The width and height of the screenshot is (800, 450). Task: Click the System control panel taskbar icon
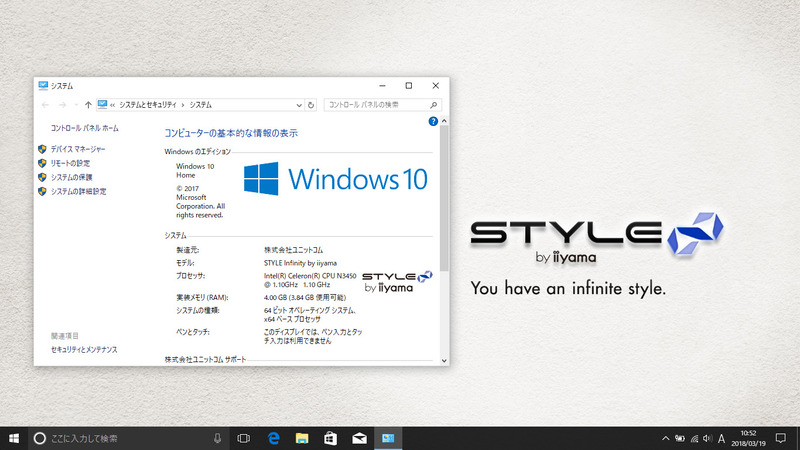(388, 438)
